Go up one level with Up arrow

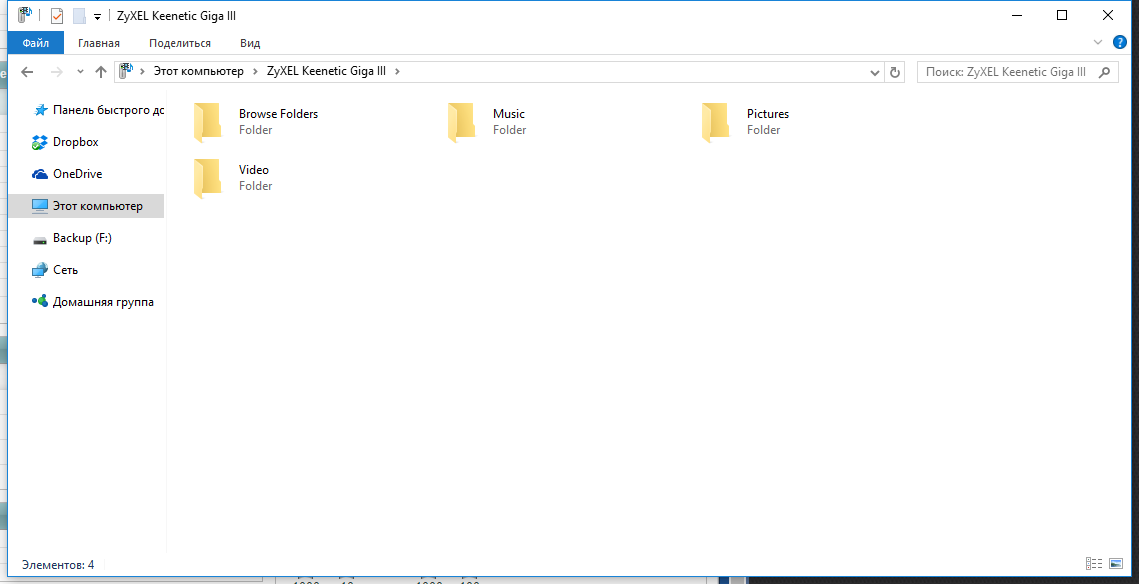coord(101,71)
